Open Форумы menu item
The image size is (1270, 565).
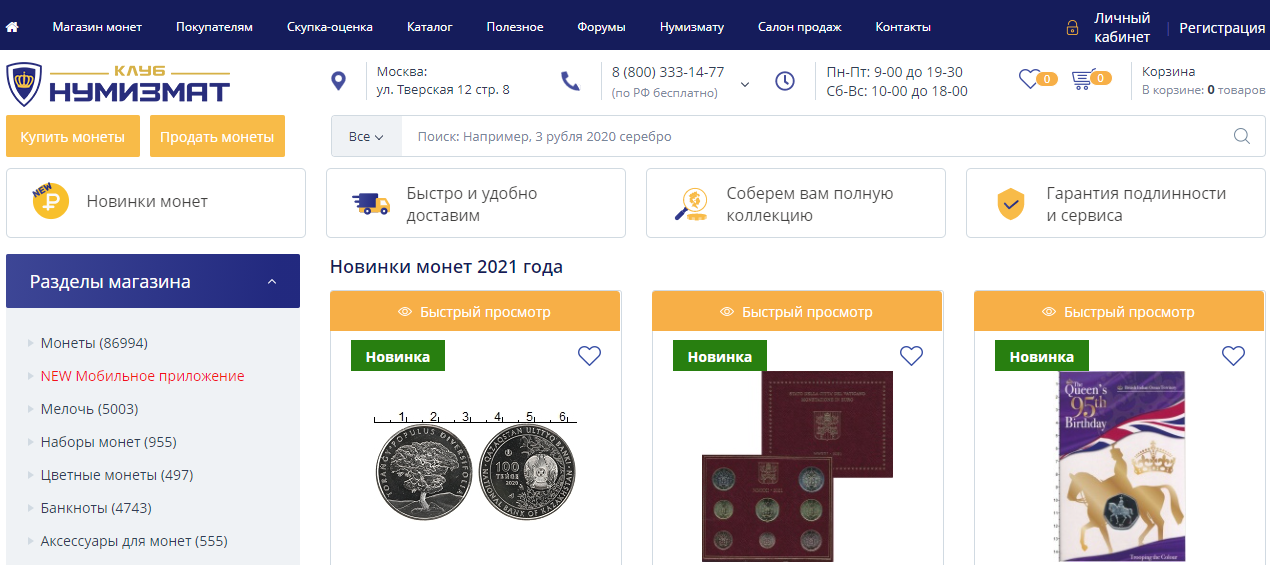601,27
